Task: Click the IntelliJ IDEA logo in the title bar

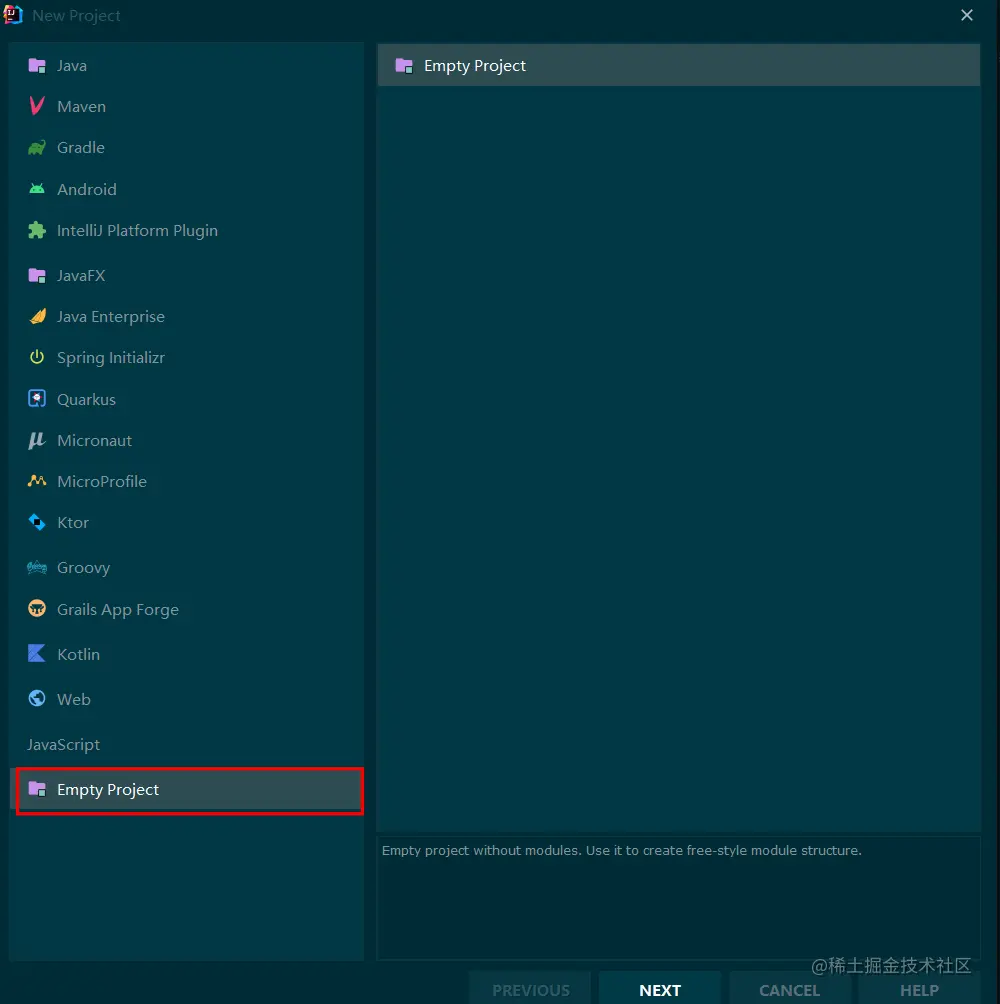Action: [13, 15]
